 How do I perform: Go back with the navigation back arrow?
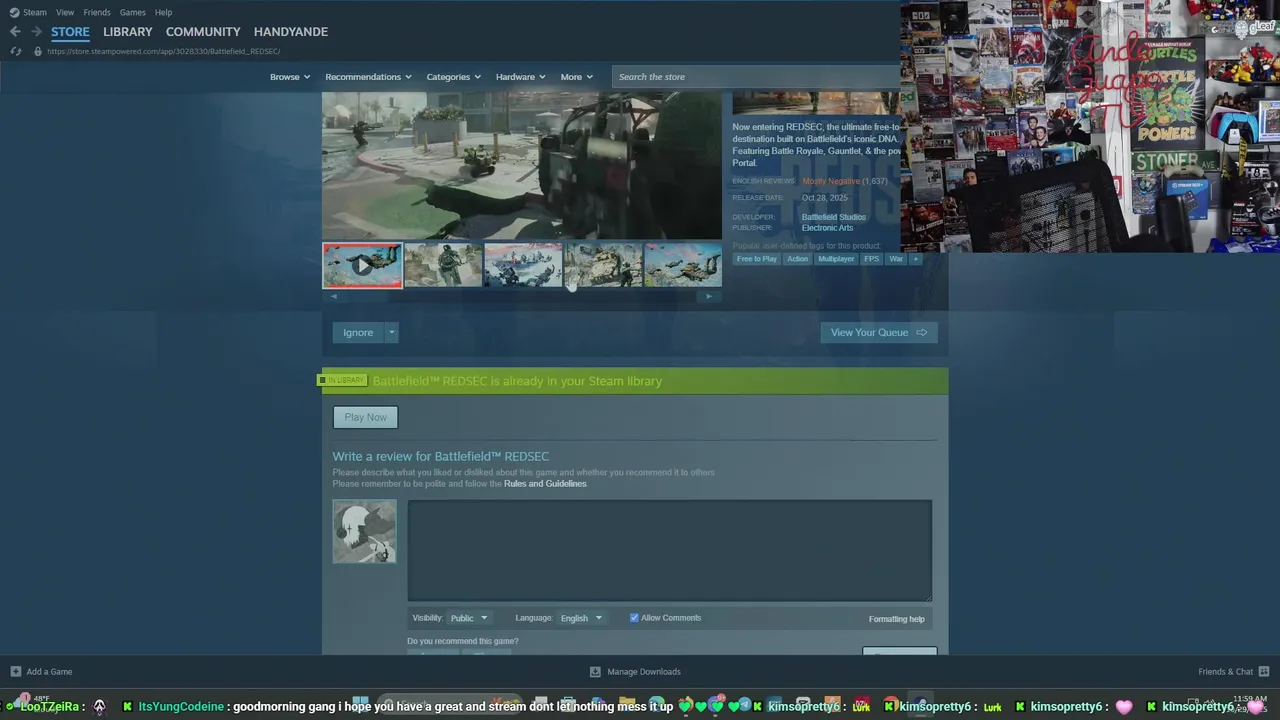[x=15, y=32]
